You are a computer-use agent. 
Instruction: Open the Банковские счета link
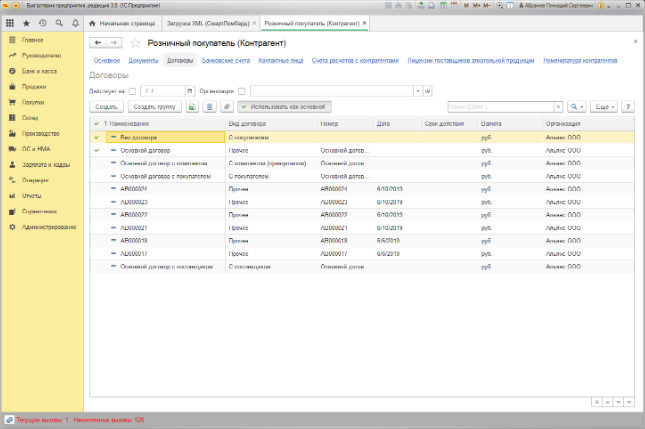click(226, 60)
